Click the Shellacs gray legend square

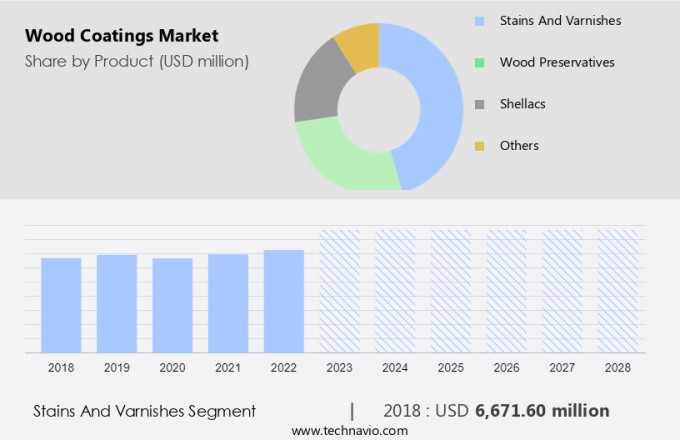click(x=480, y=104)
